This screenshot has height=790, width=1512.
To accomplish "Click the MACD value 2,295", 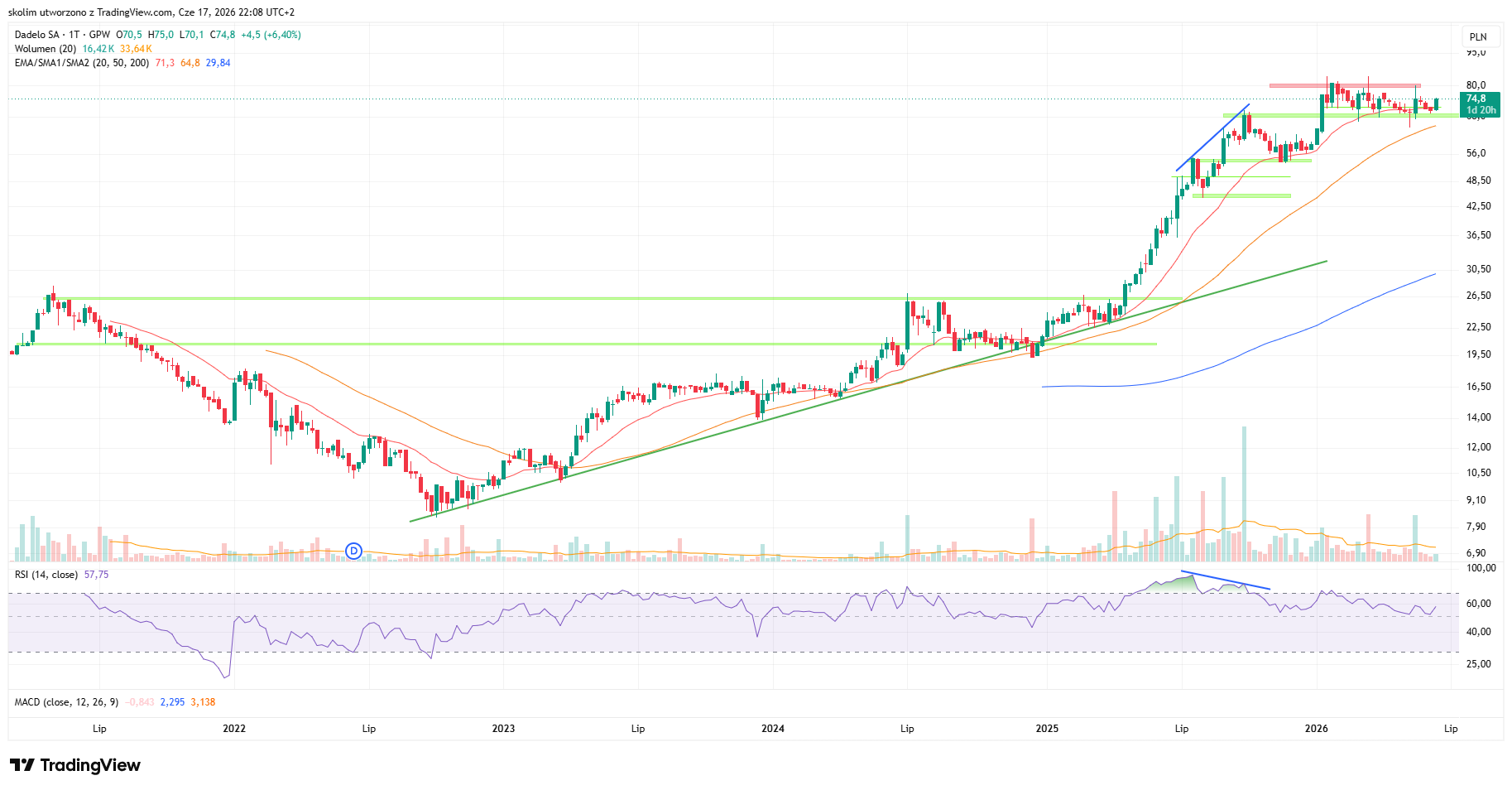I will click(x=172, y=702).
